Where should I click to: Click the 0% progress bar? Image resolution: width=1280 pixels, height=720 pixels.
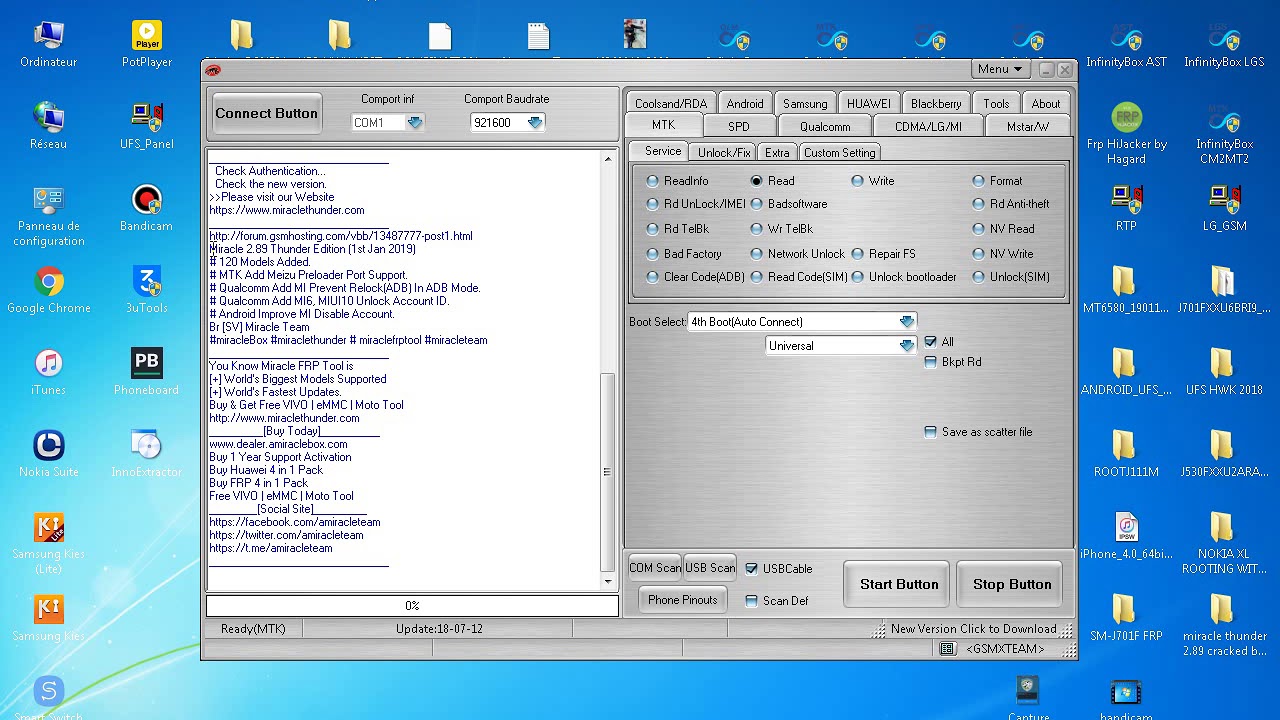pos(412,606)
